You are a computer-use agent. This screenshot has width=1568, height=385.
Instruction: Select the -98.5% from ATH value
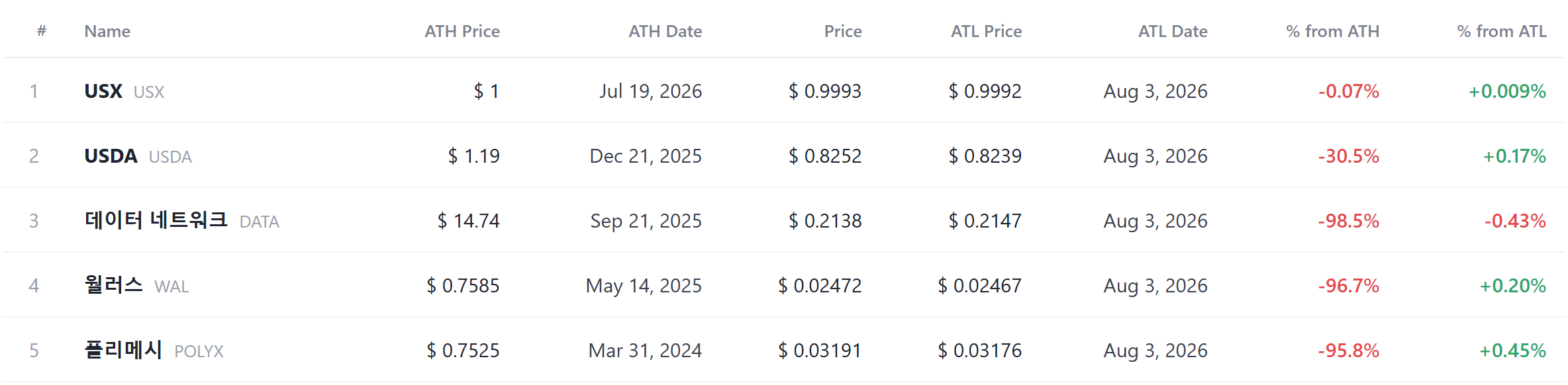[x=1348, y=221]
